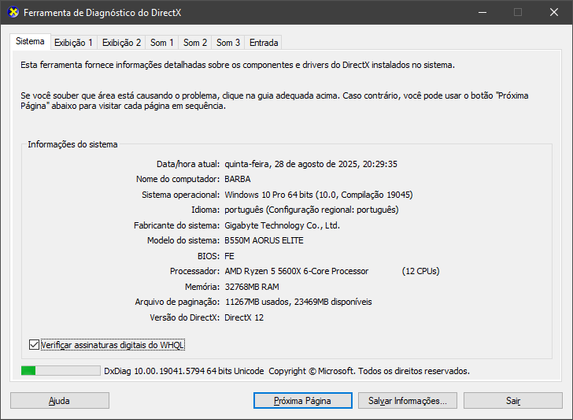Switch to the Exibição 1 tab

(73, 43)
